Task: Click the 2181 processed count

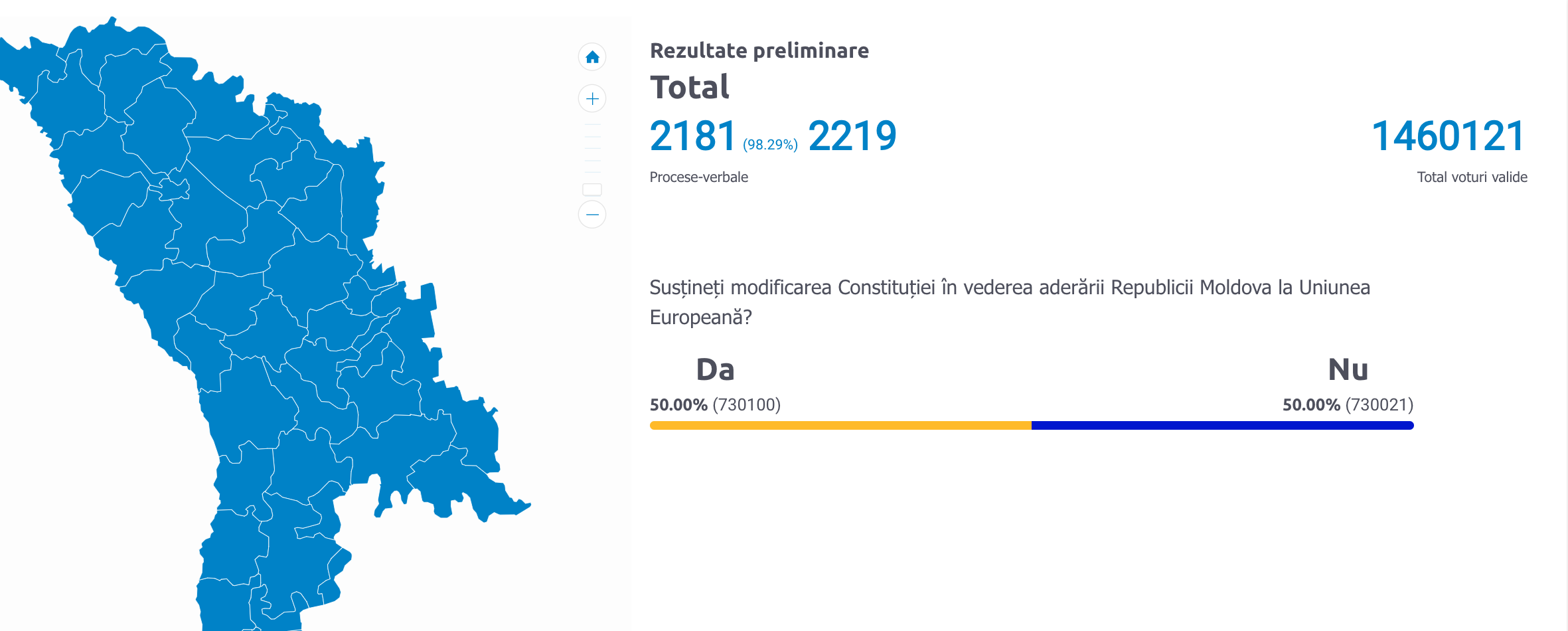Action: click(x=692, y=136)
